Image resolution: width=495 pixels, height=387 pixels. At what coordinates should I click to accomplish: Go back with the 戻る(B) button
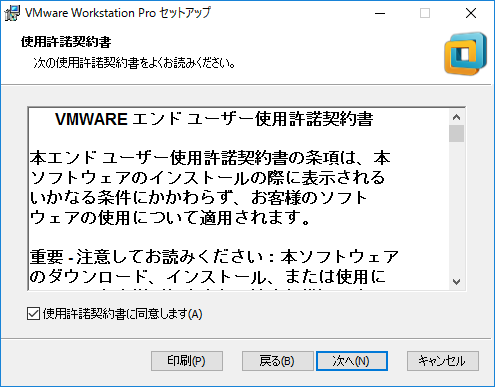pos(277,361)
